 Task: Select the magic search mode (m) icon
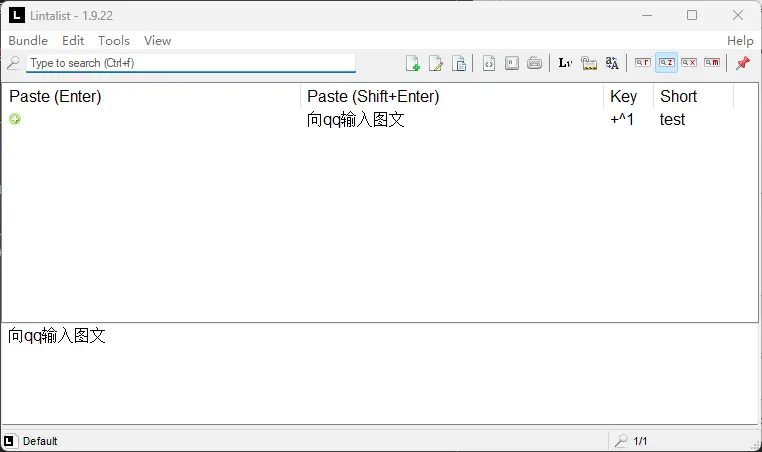point(712,63)
